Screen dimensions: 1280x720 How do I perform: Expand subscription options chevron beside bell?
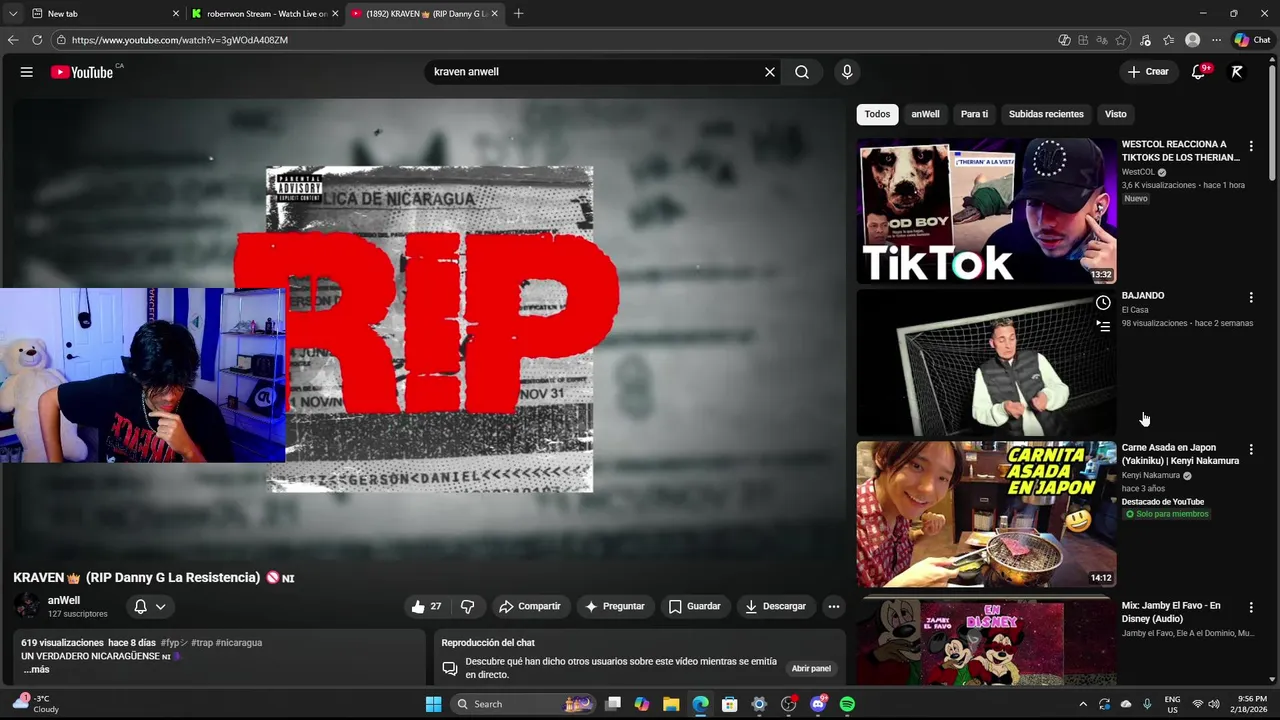click(x=160, y=606)
